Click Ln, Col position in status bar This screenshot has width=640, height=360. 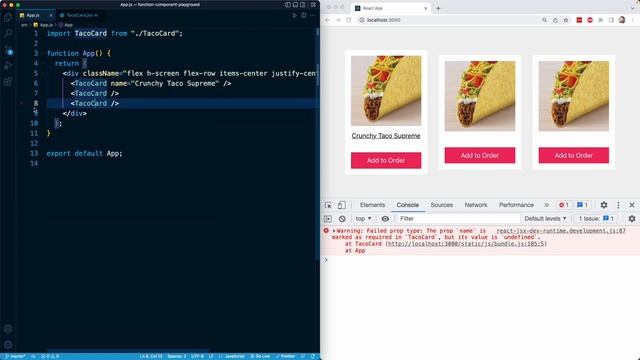(x=151, y=356)
